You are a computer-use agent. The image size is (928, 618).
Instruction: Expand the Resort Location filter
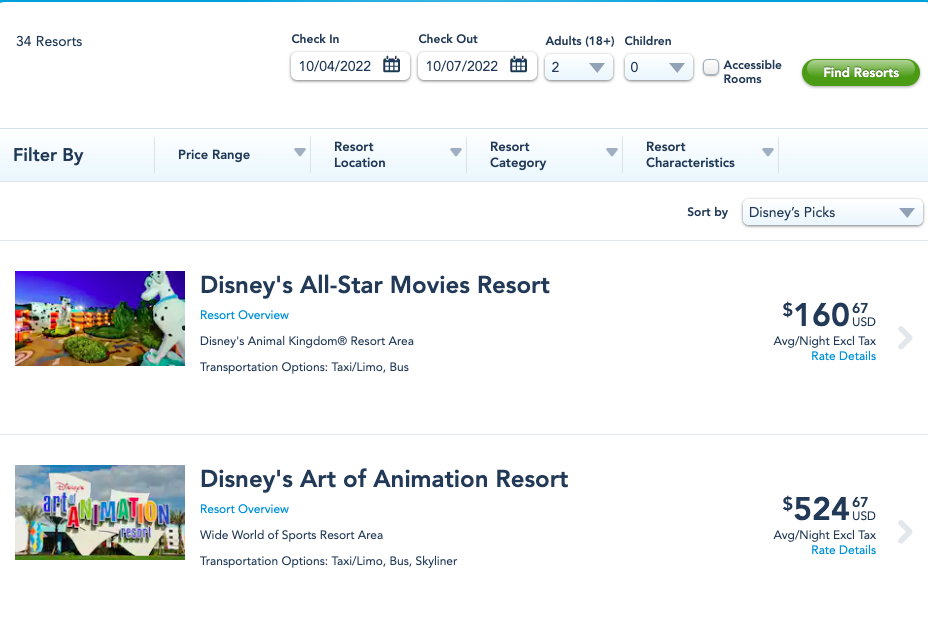(x=389, y=155)
